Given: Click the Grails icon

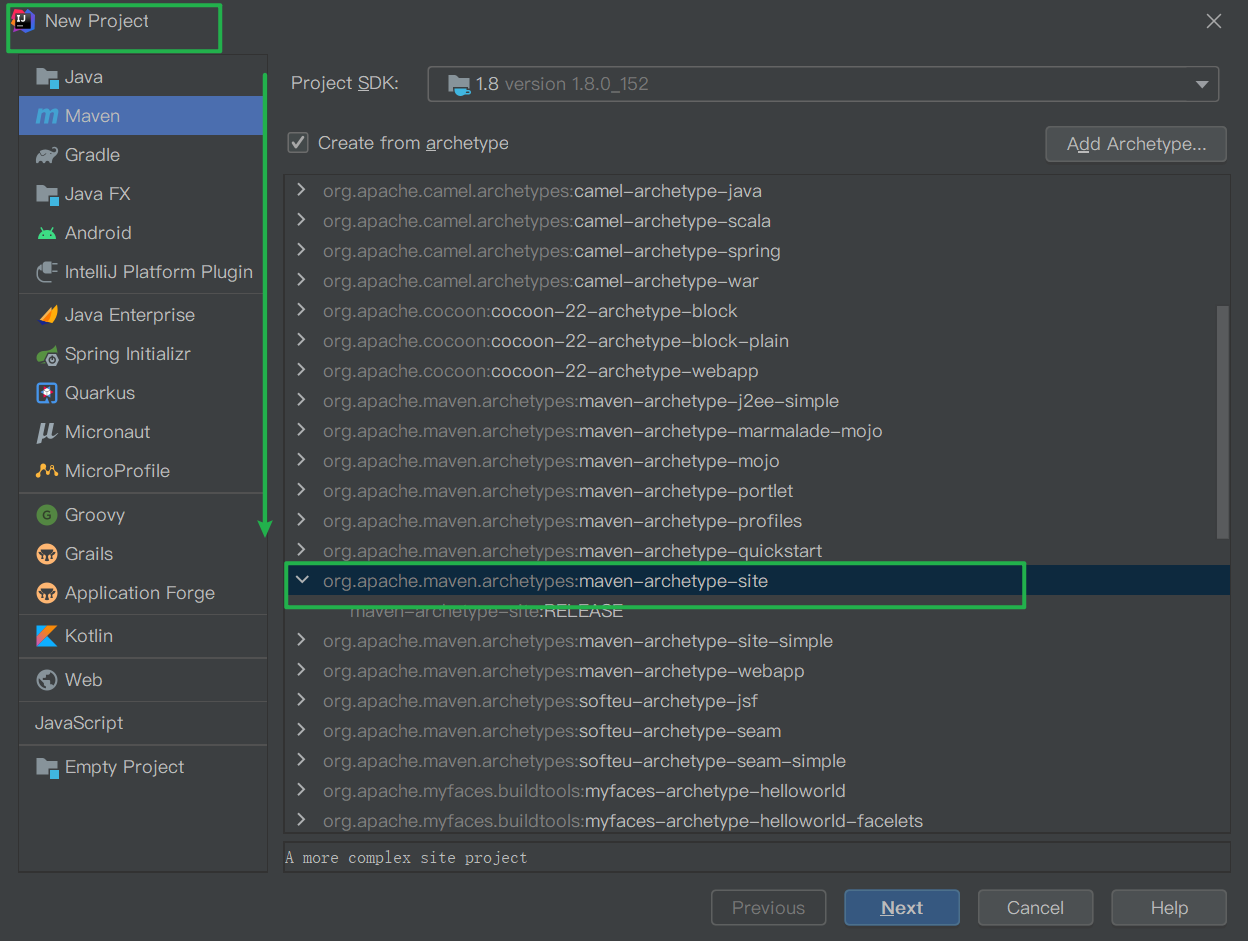Looking at the screenshot, I should click(x=47, y=554).
